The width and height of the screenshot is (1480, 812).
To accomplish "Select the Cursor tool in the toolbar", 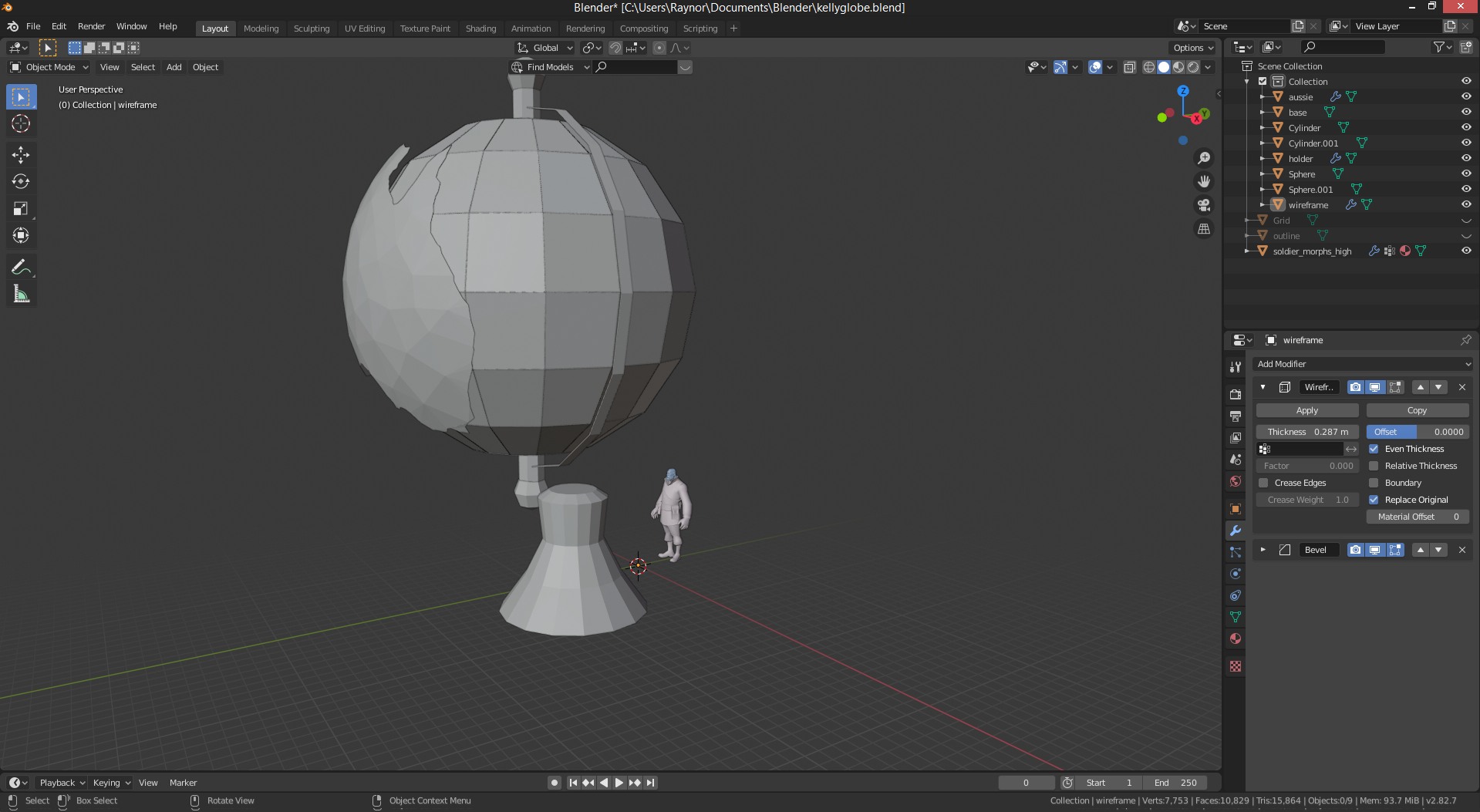I will pos(21,123).
